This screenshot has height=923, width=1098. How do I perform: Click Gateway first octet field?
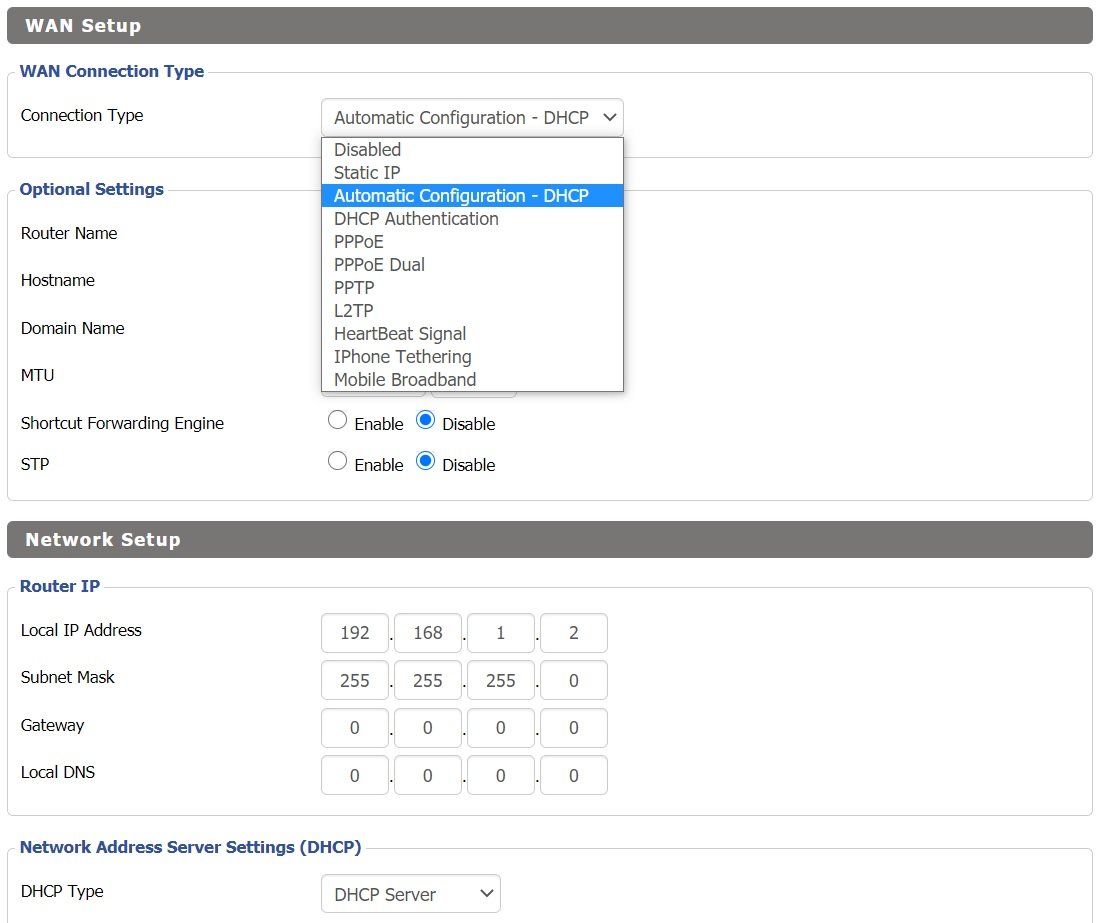click(354, 728)
